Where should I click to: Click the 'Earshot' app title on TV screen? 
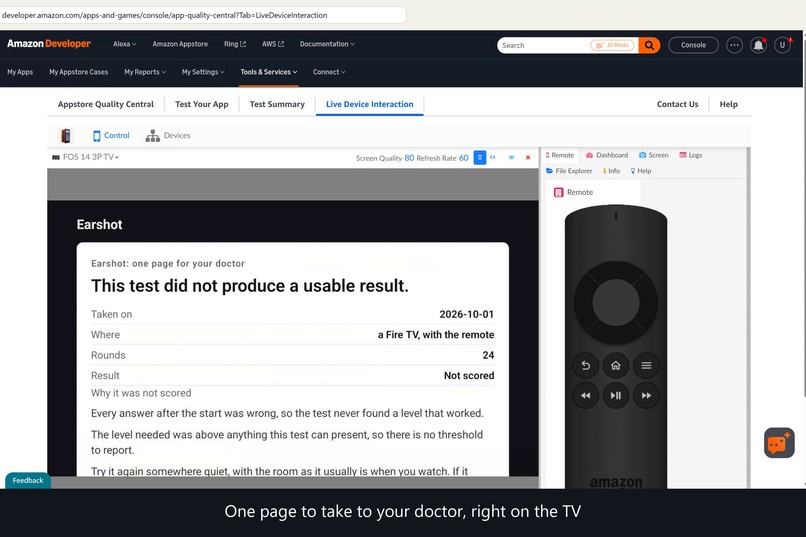coord(100,225)
